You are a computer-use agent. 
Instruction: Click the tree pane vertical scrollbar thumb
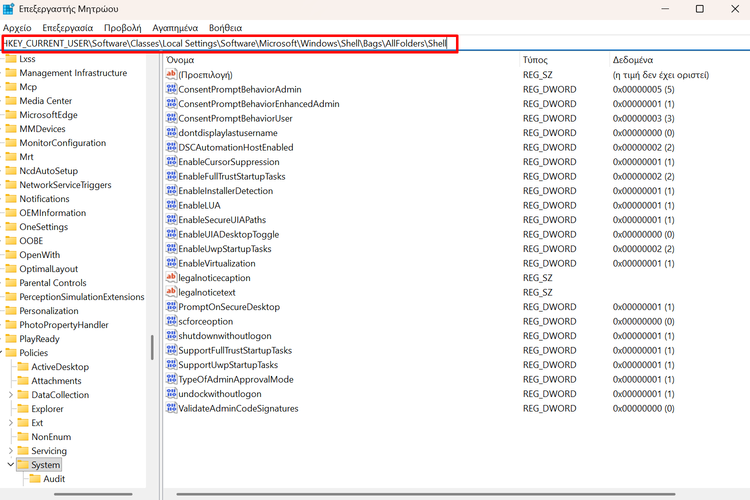152,346
